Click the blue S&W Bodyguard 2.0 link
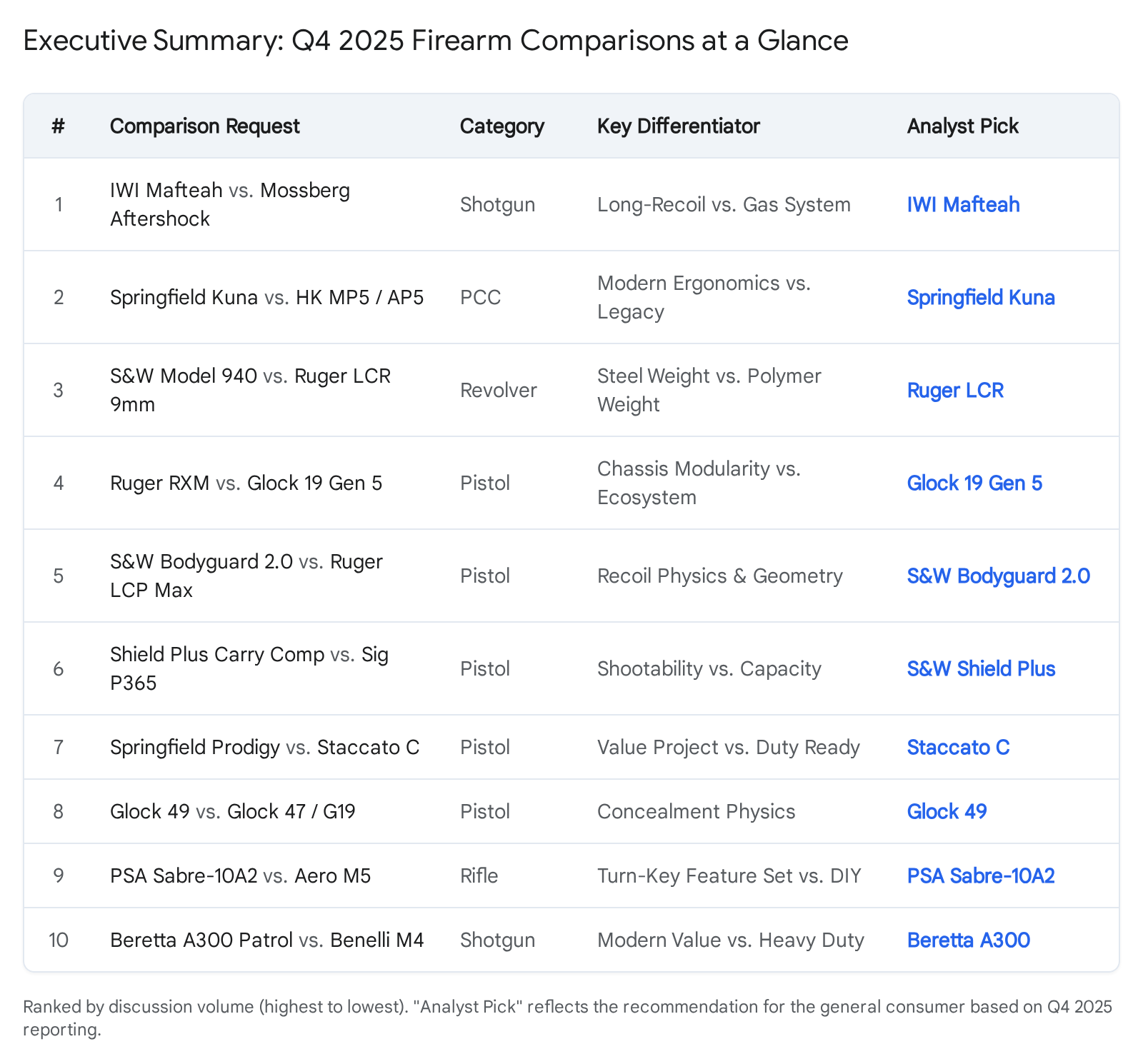 [x=998, y=576]
